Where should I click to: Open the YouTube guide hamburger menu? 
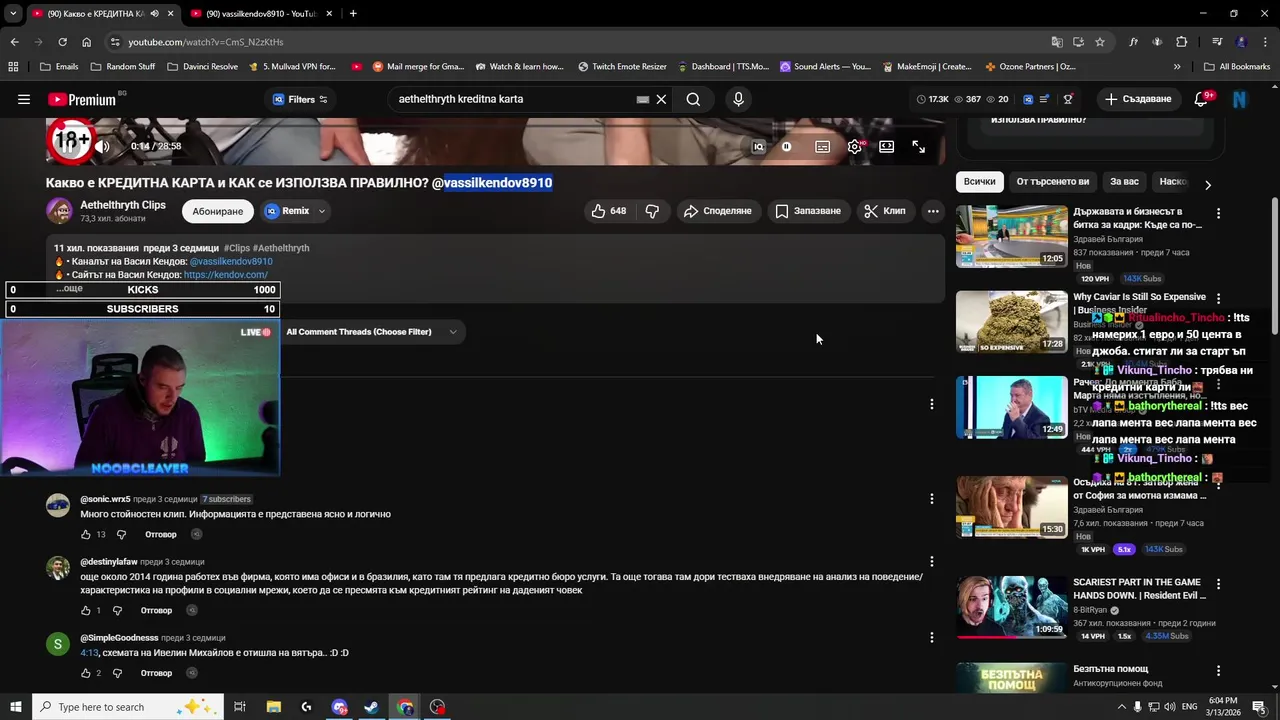24,99
